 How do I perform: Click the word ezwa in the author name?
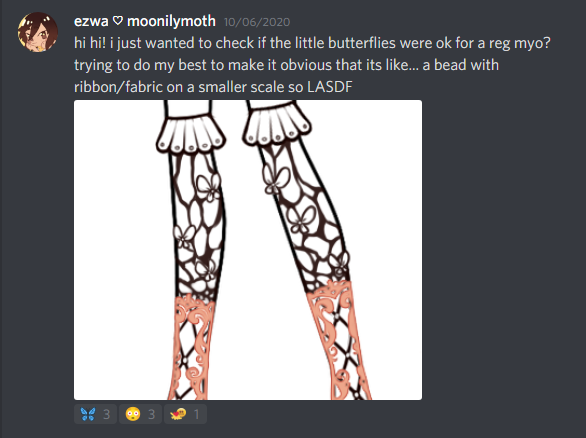[91, 21]
